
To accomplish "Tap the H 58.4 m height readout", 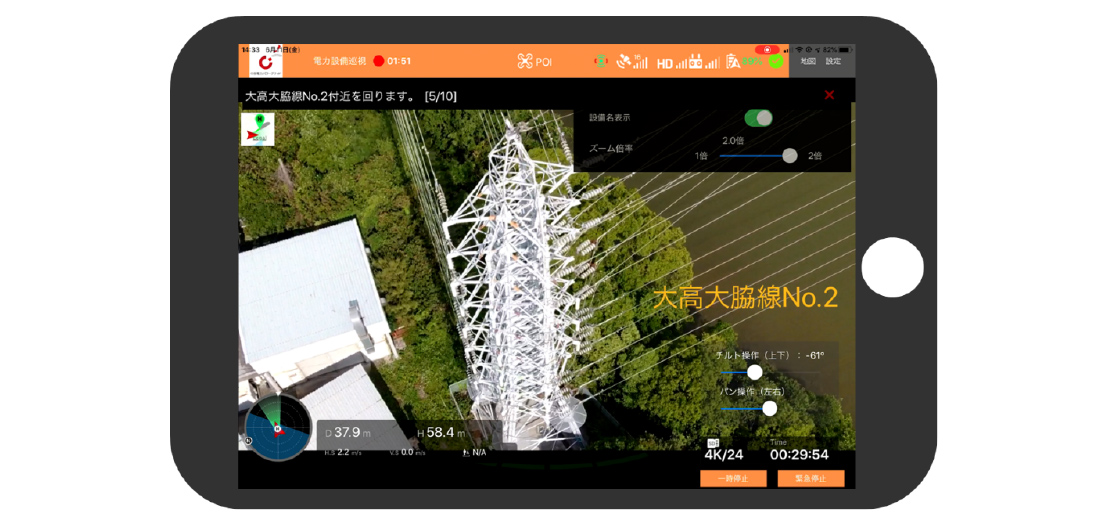I will [442, 433].
